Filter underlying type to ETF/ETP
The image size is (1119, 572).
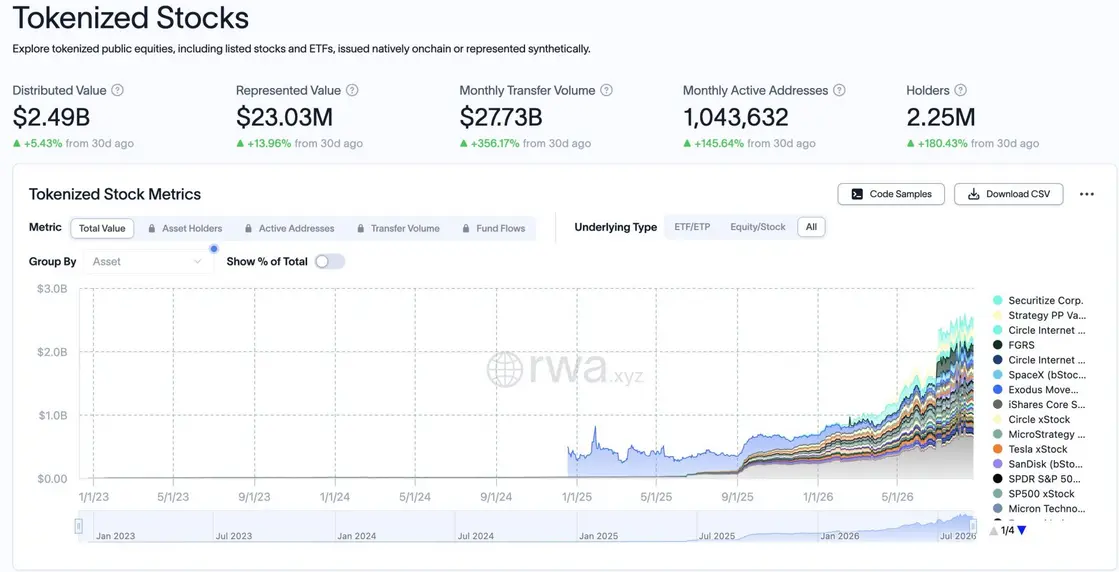[x=692, y=227]
